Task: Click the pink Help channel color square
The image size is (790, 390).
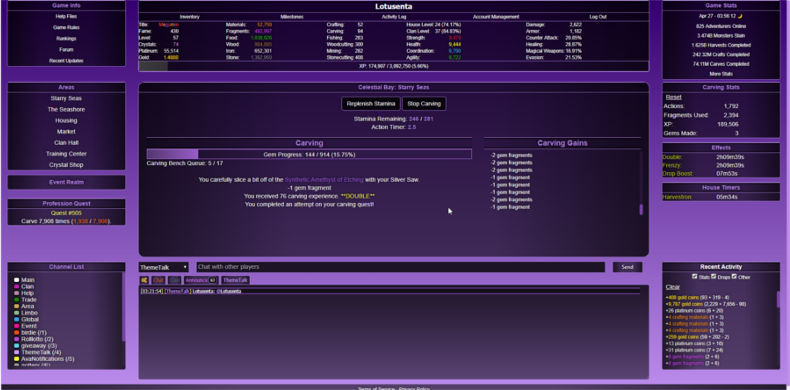Action: (17, 293)
